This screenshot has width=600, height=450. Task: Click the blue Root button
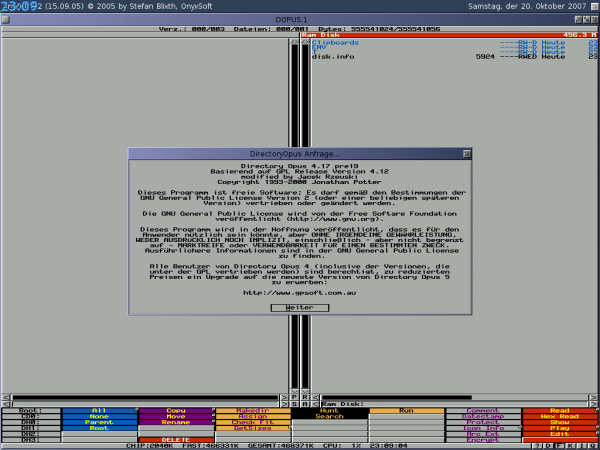(99, 428)
